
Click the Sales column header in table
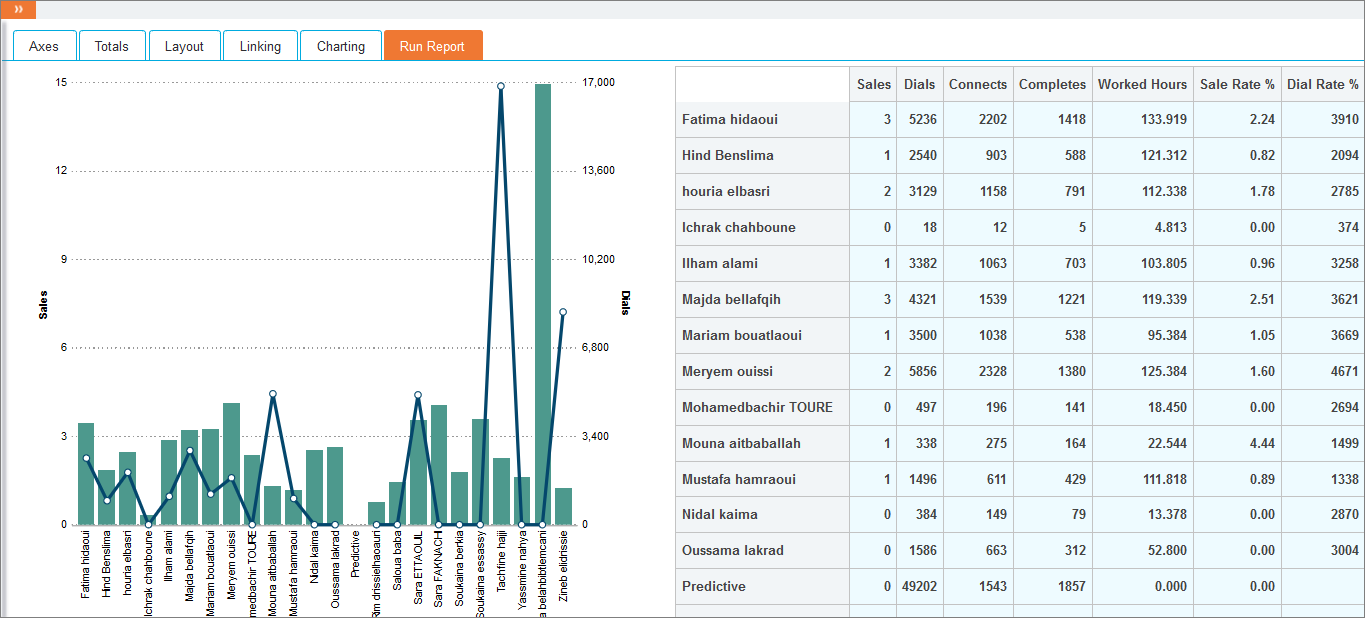[874, 84]
